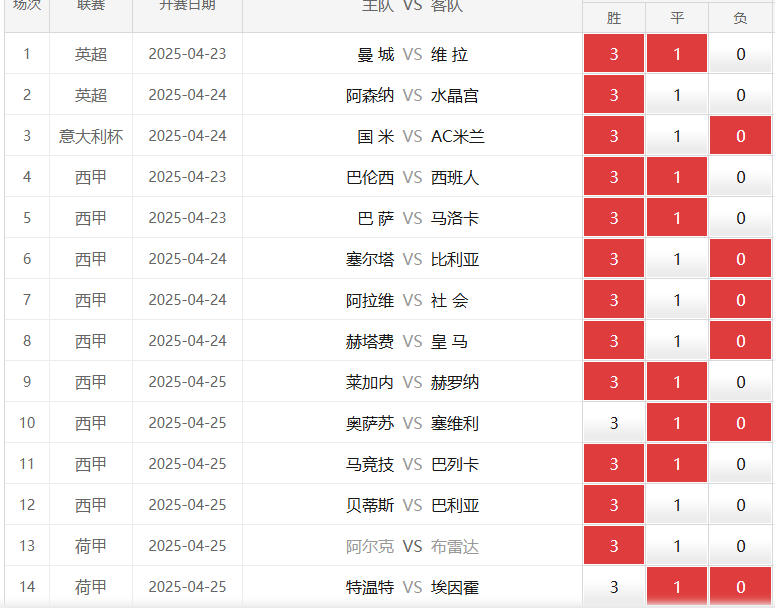The height and width of the screenshot is (609, 775).
Task: Click the greyed 阿尔克 VS 布雷达 match text
Action: (412, 546)
